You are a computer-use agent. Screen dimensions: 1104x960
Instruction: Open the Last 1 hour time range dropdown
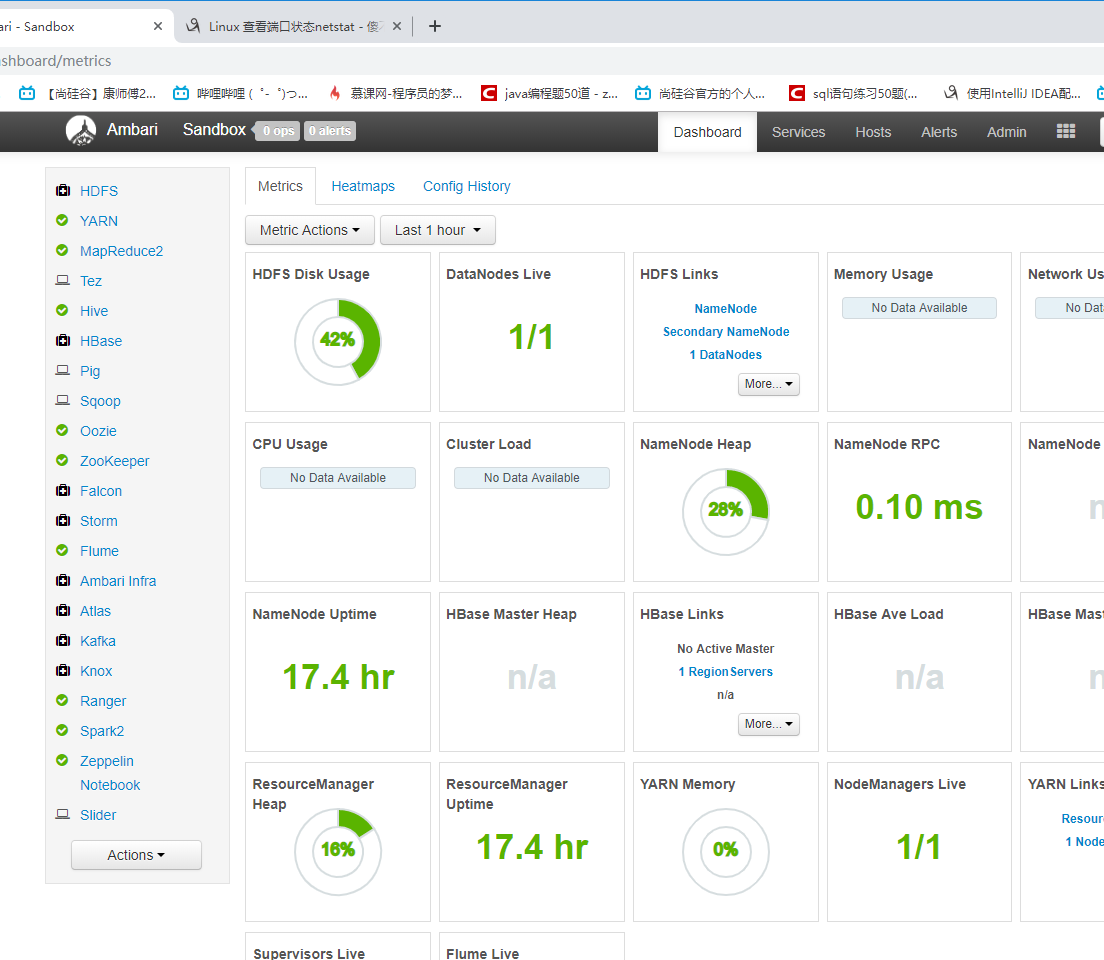click(437, 230)
